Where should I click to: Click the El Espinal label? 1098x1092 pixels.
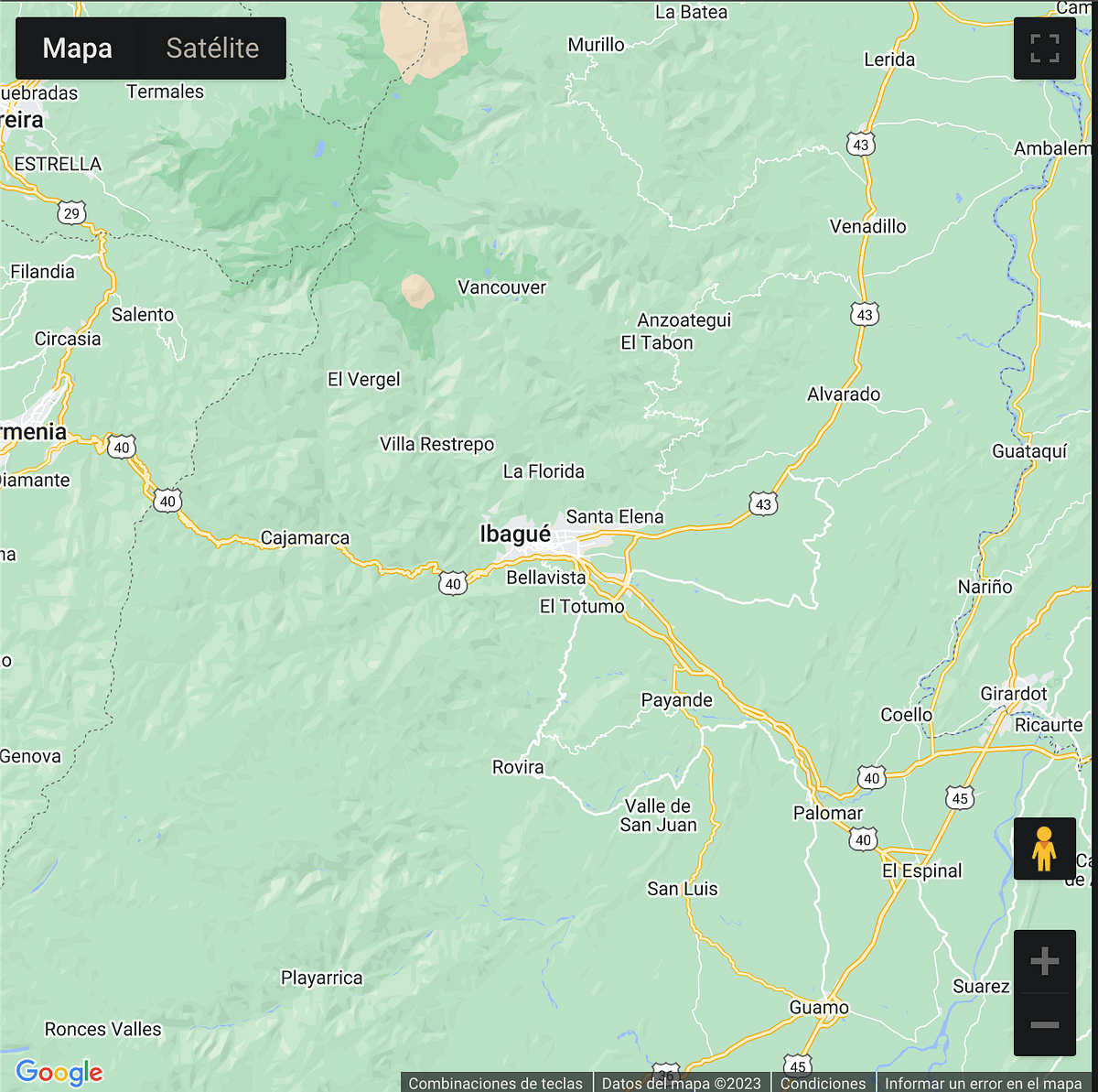[921, 870]
